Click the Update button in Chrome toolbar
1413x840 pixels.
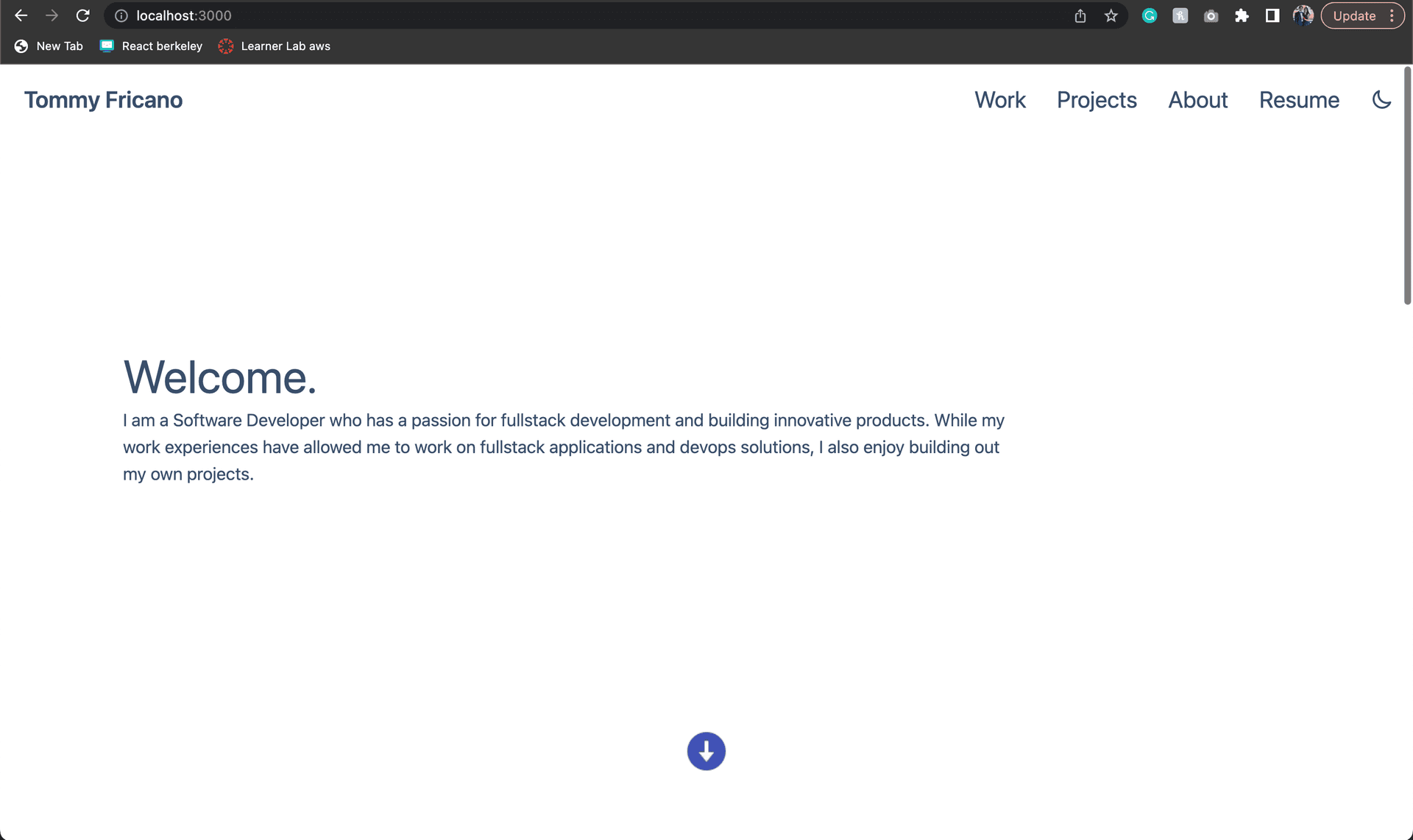[1354, 15]
